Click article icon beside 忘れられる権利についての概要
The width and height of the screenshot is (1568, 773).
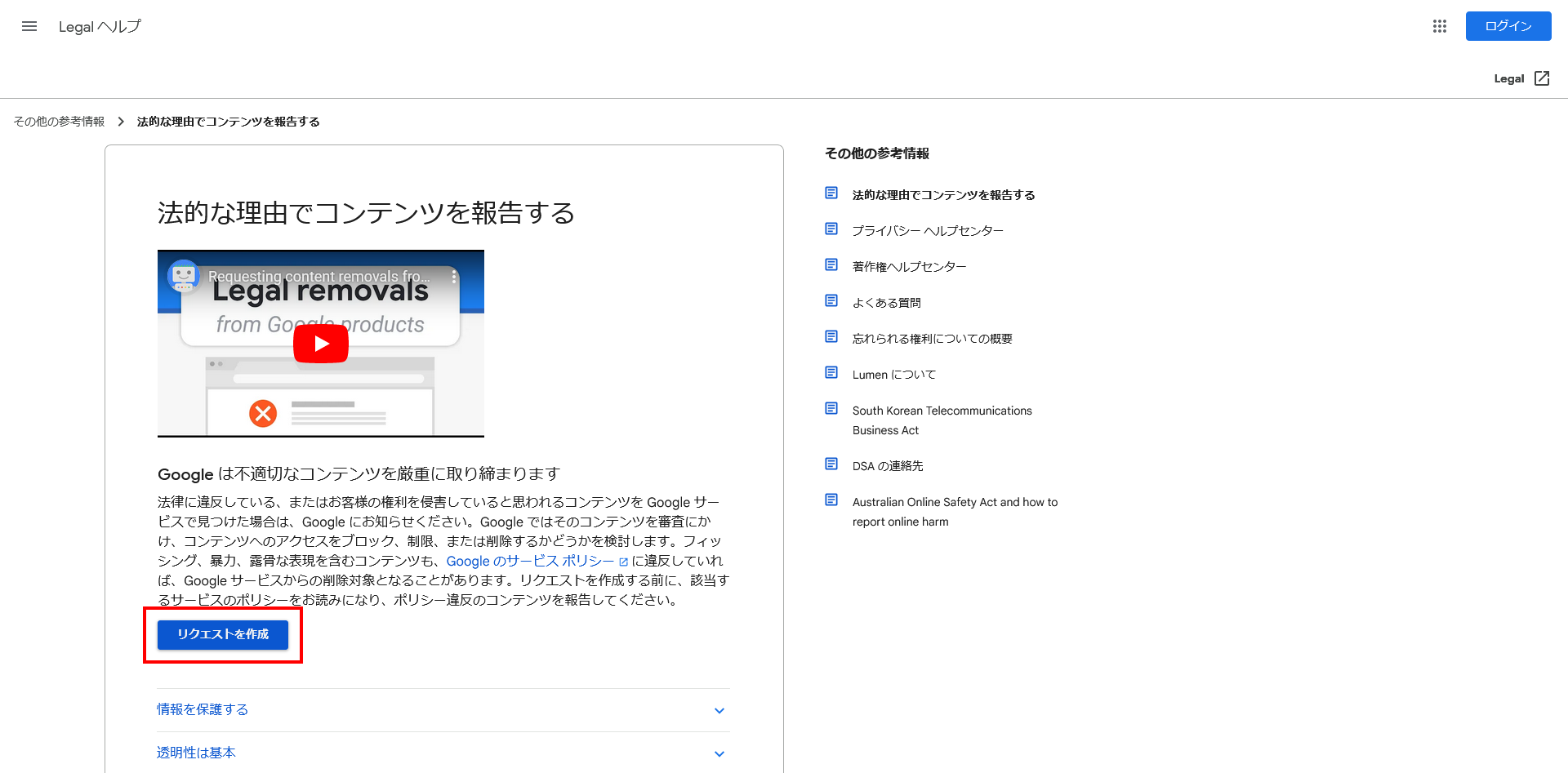point(831,337)
